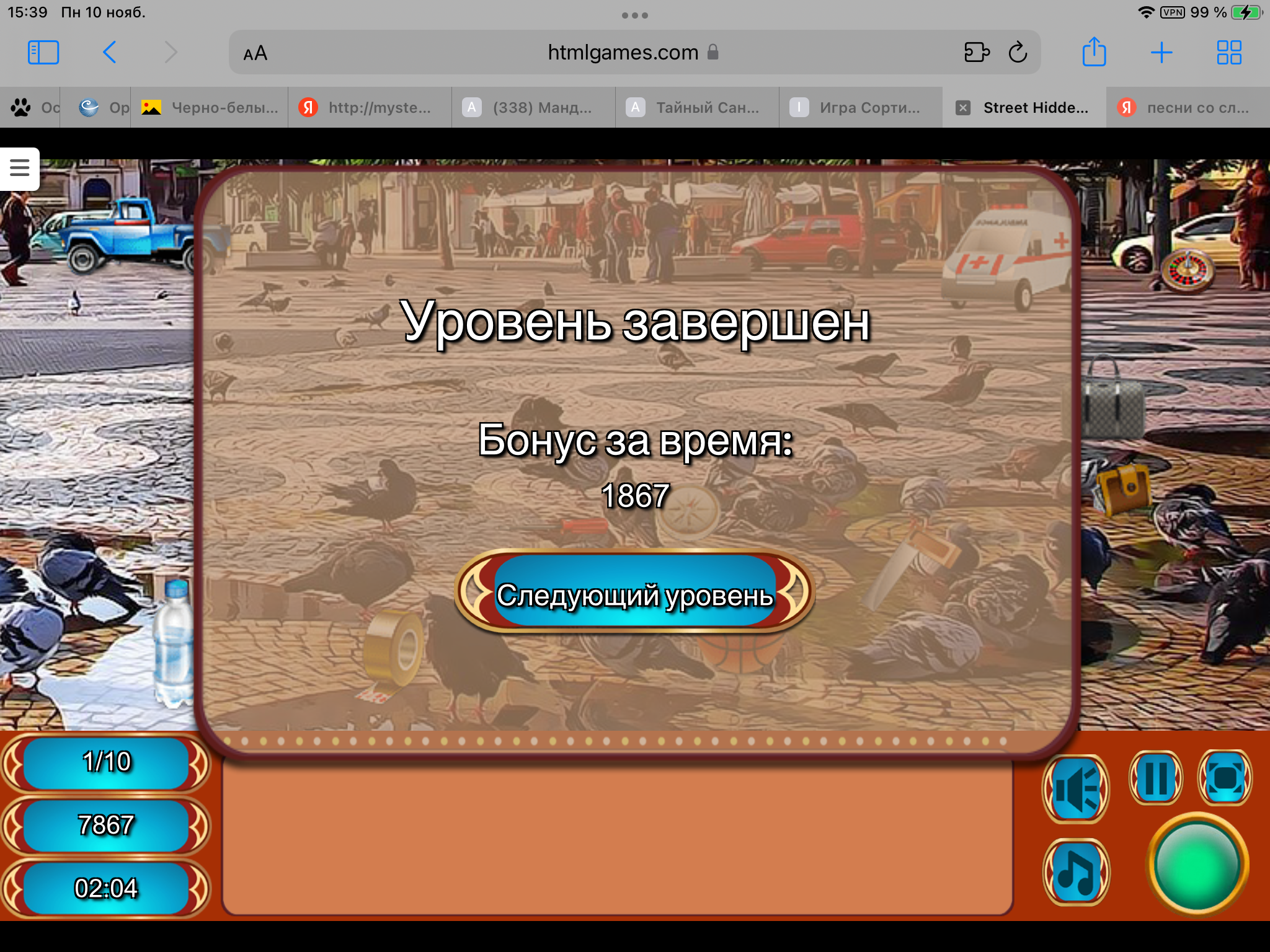The width and height of the screenshot is (1270, 952).
Task: Open the extensions puzzle icon
Action: [x=976, y=53]
